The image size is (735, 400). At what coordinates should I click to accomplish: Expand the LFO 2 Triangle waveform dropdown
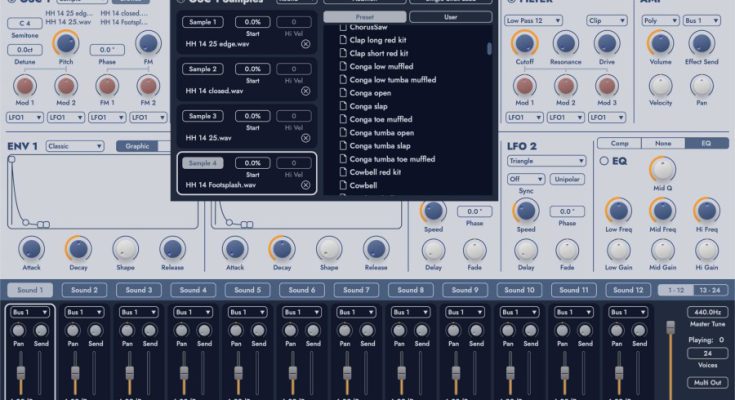[545, 161]
